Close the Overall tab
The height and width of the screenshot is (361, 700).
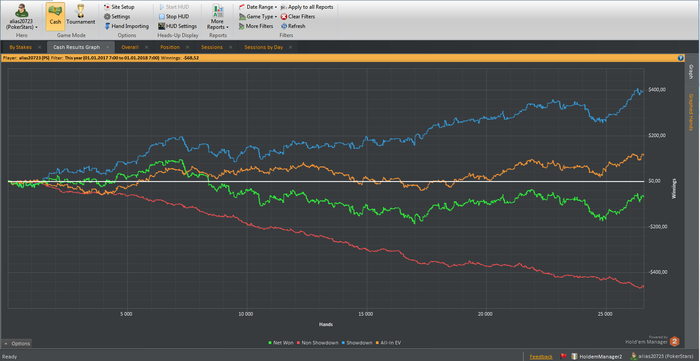click(146, 47)
